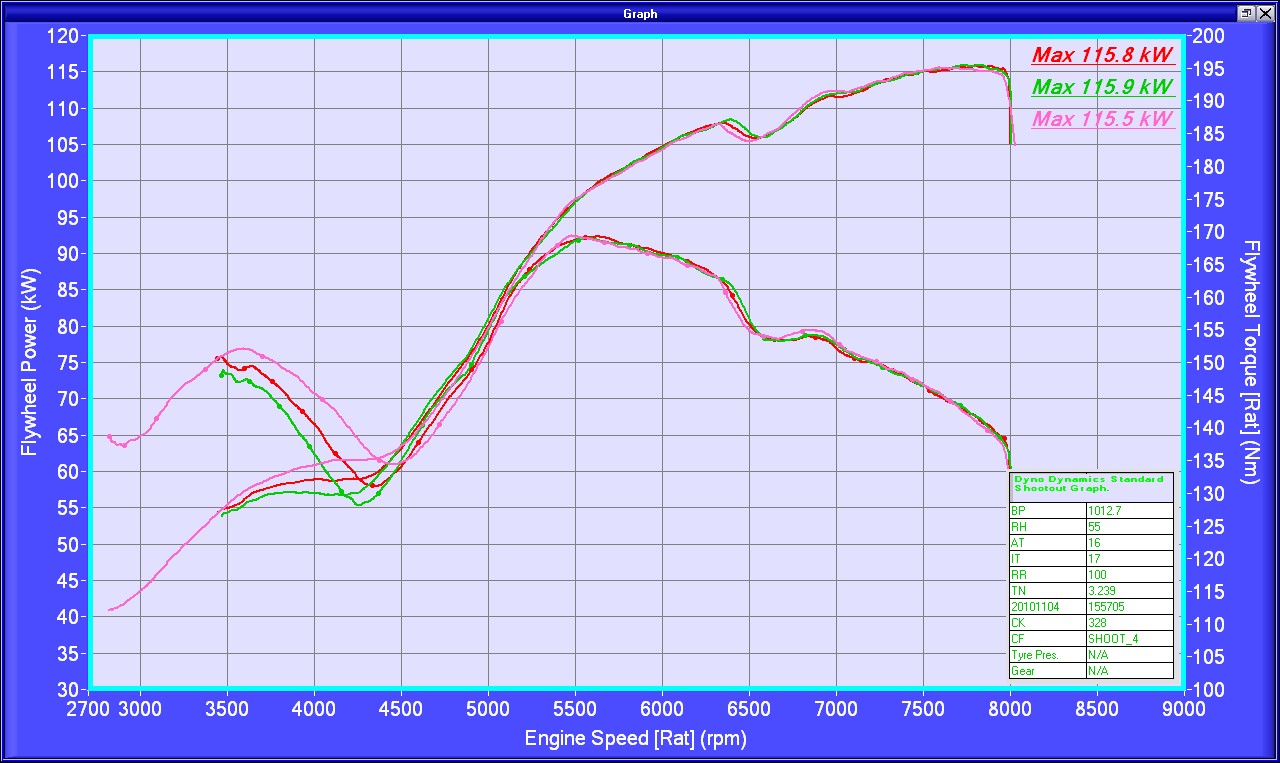The width and height of the screenshot is (1280, 763).
Task: Close the Graph window
Action: [1265, 13]
